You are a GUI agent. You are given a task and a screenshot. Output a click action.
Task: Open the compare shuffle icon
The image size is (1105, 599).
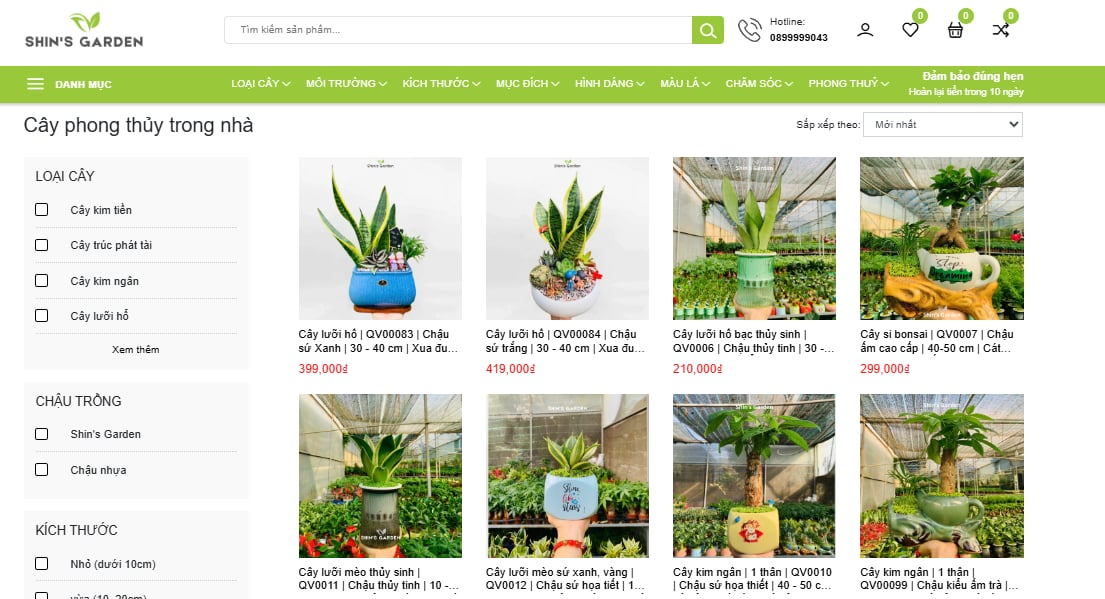click(1001, 30)
